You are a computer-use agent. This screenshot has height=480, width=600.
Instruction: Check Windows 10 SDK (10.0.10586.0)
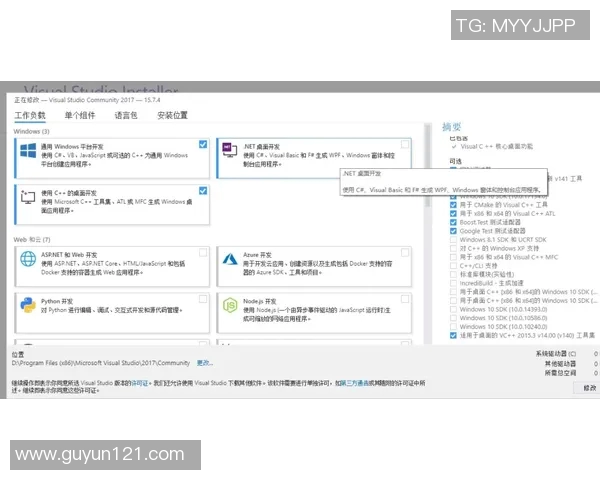(x=453, y=318)
